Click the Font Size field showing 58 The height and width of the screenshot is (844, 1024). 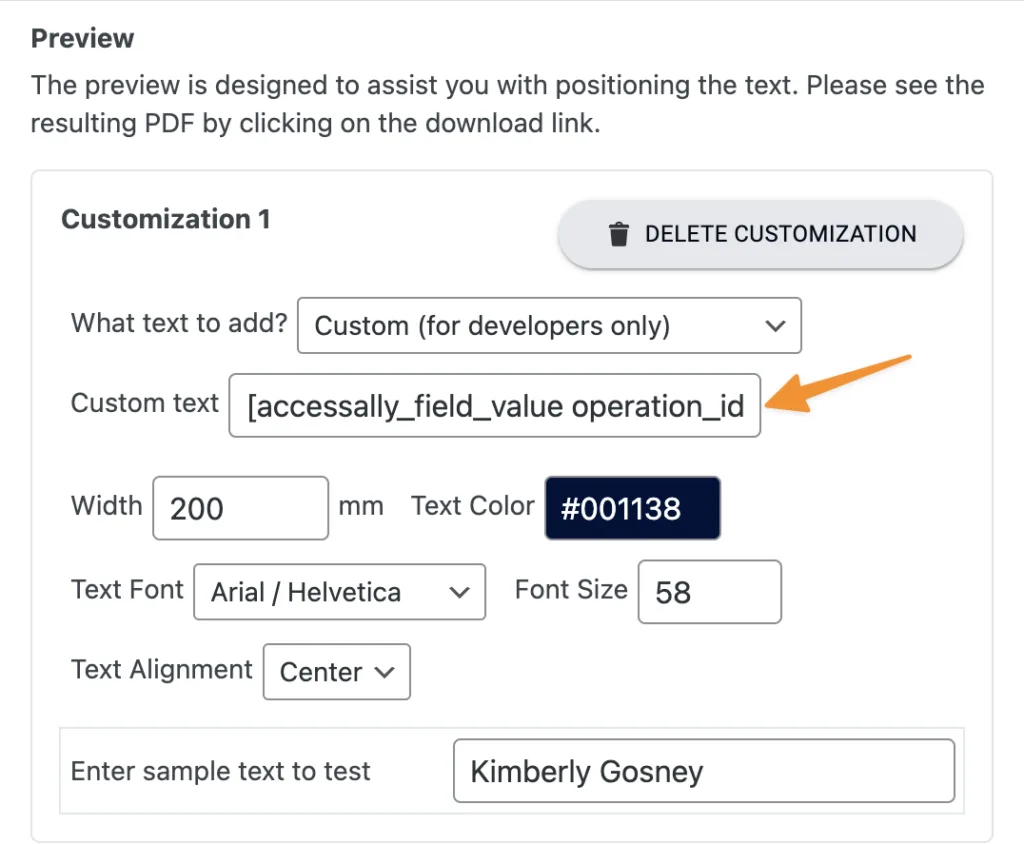[x=709, y=592]
